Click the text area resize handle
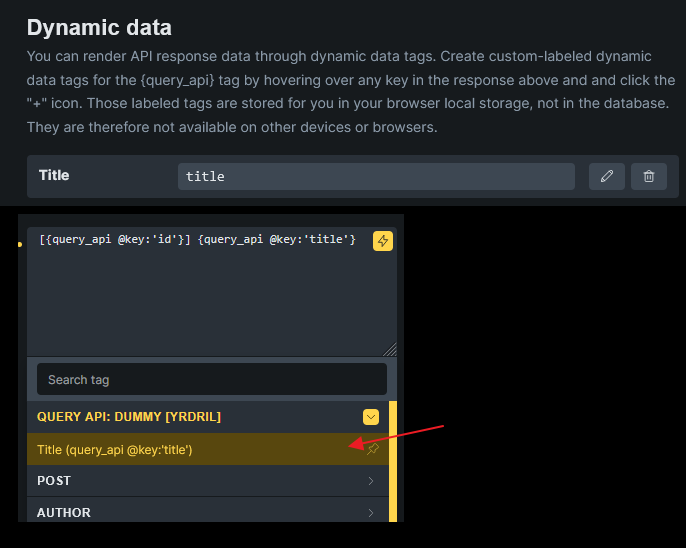Image resolution: width=686 pixels, height=548 pixels. (x=390, y=350)
